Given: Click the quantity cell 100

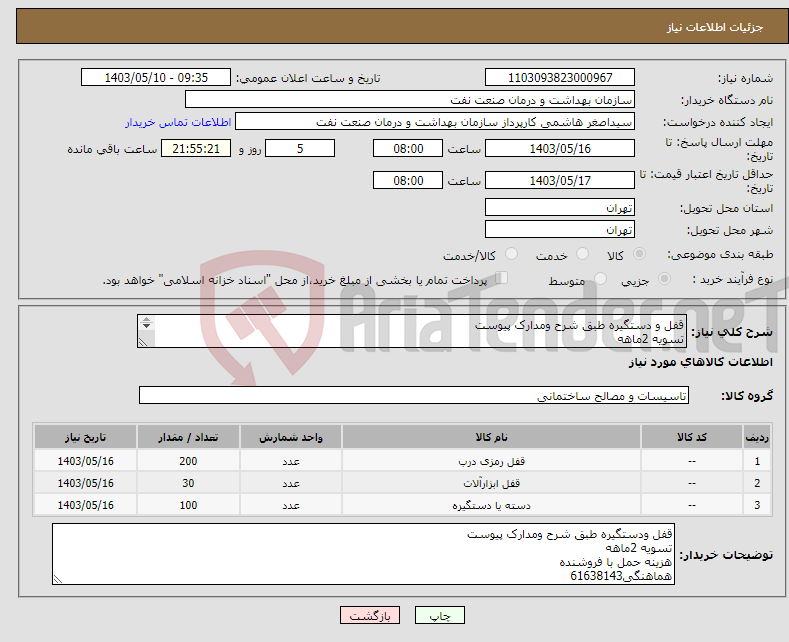Looking at the screenshot, I should point(188,505).
